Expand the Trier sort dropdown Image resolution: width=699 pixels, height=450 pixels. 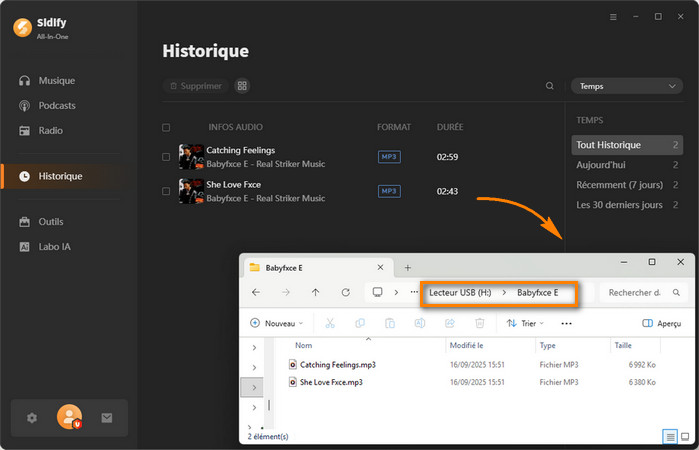pos(527,323)
